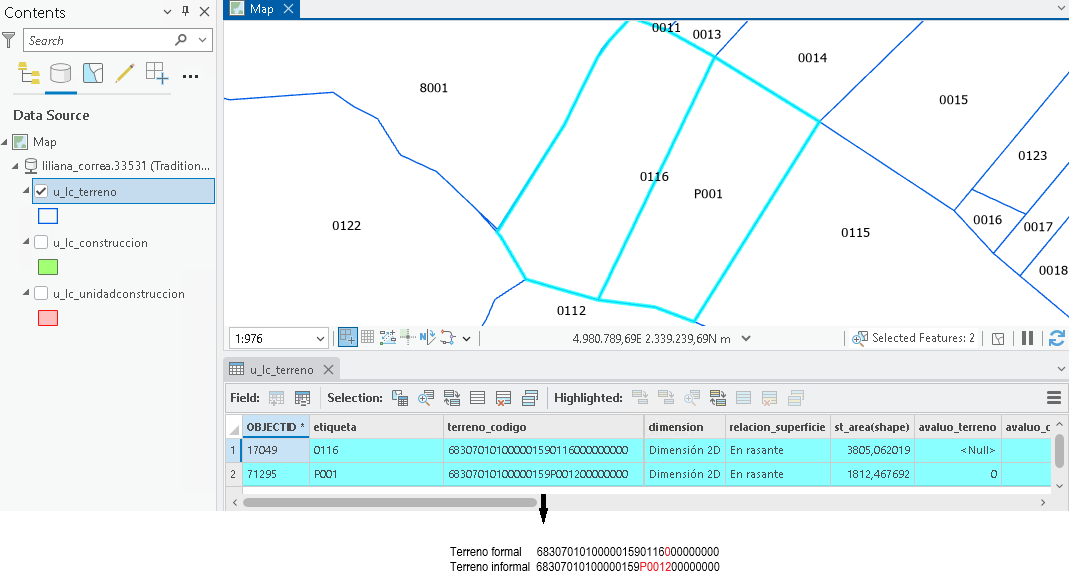Open the snapping tools overflow dropdown arrow
This screenshot has height=582, width=1069.
(466, 338)
